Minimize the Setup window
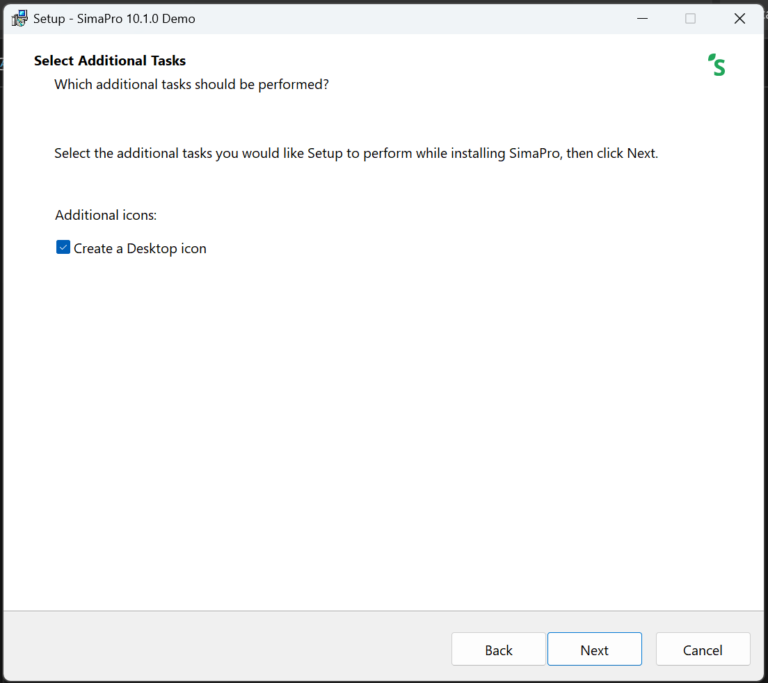Viewport: 768px width, 683px height. coord(640,18)
